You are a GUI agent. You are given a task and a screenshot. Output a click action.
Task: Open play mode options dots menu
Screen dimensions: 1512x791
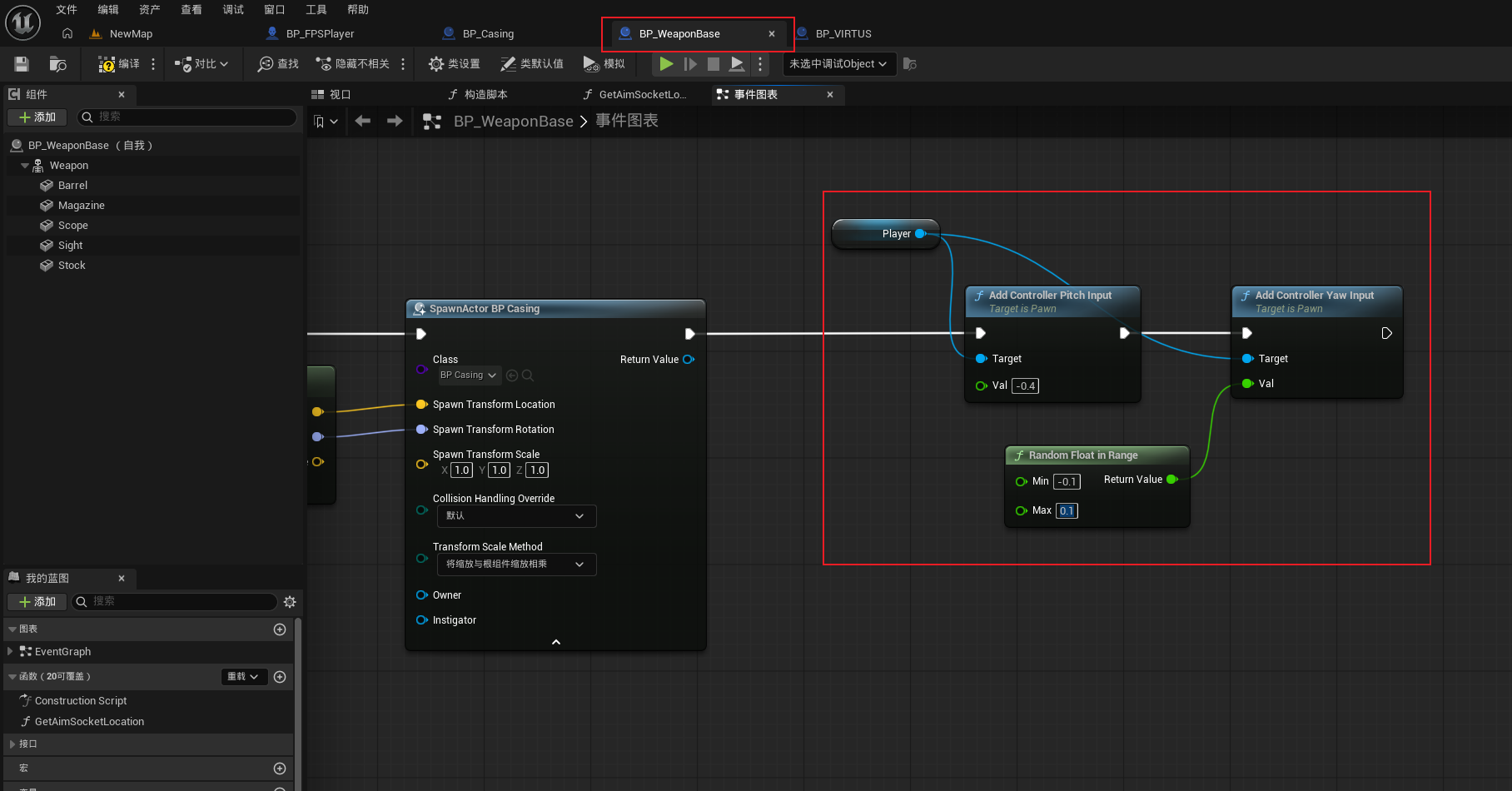coord(760,63)
